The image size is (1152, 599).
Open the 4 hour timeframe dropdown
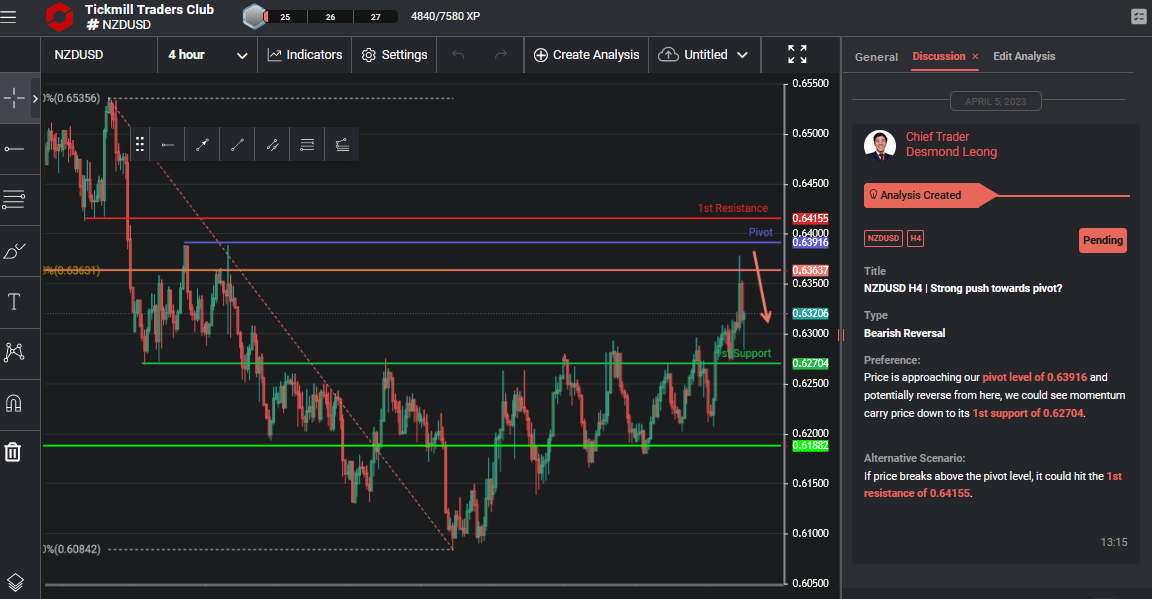[207, 55]
